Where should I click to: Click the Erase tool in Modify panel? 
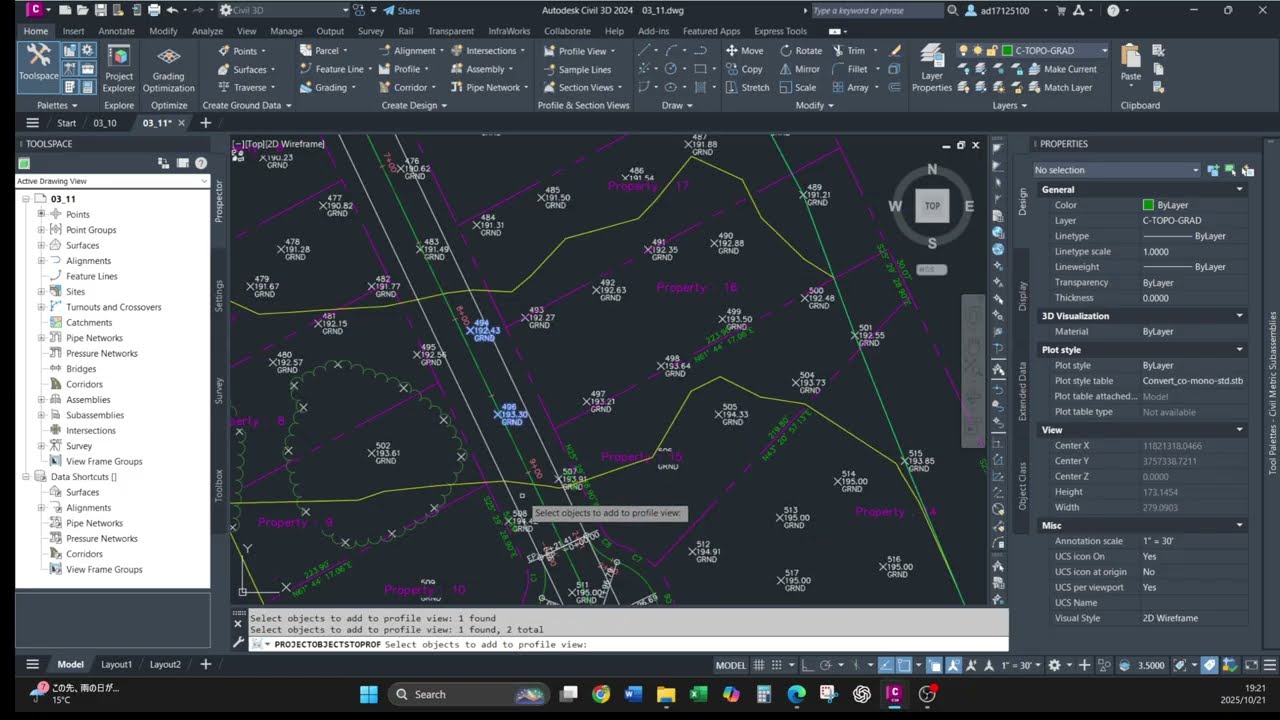coord(896,51)
